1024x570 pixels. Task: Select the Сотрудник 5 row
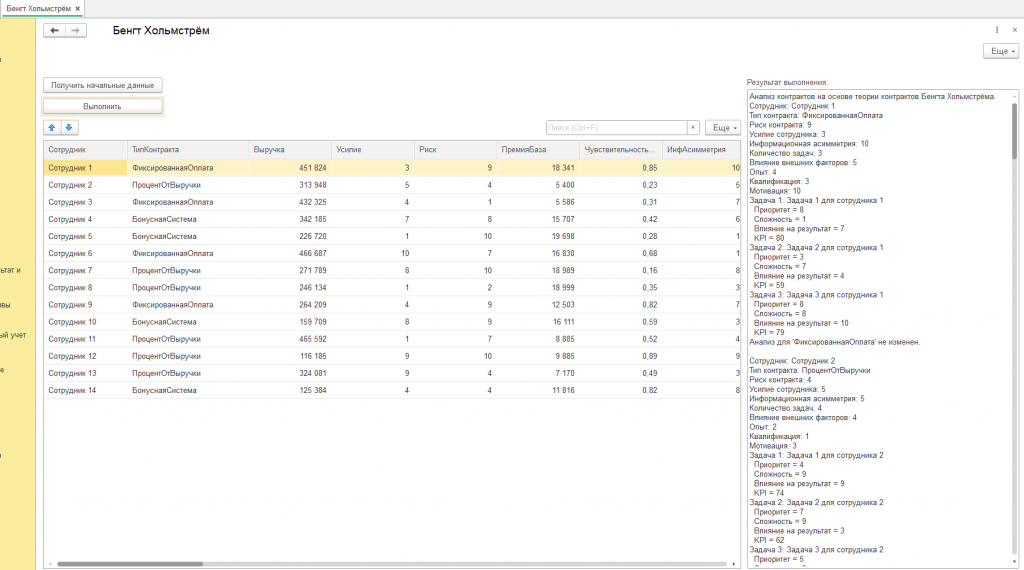pyautogui.click(x=392, y=236)
